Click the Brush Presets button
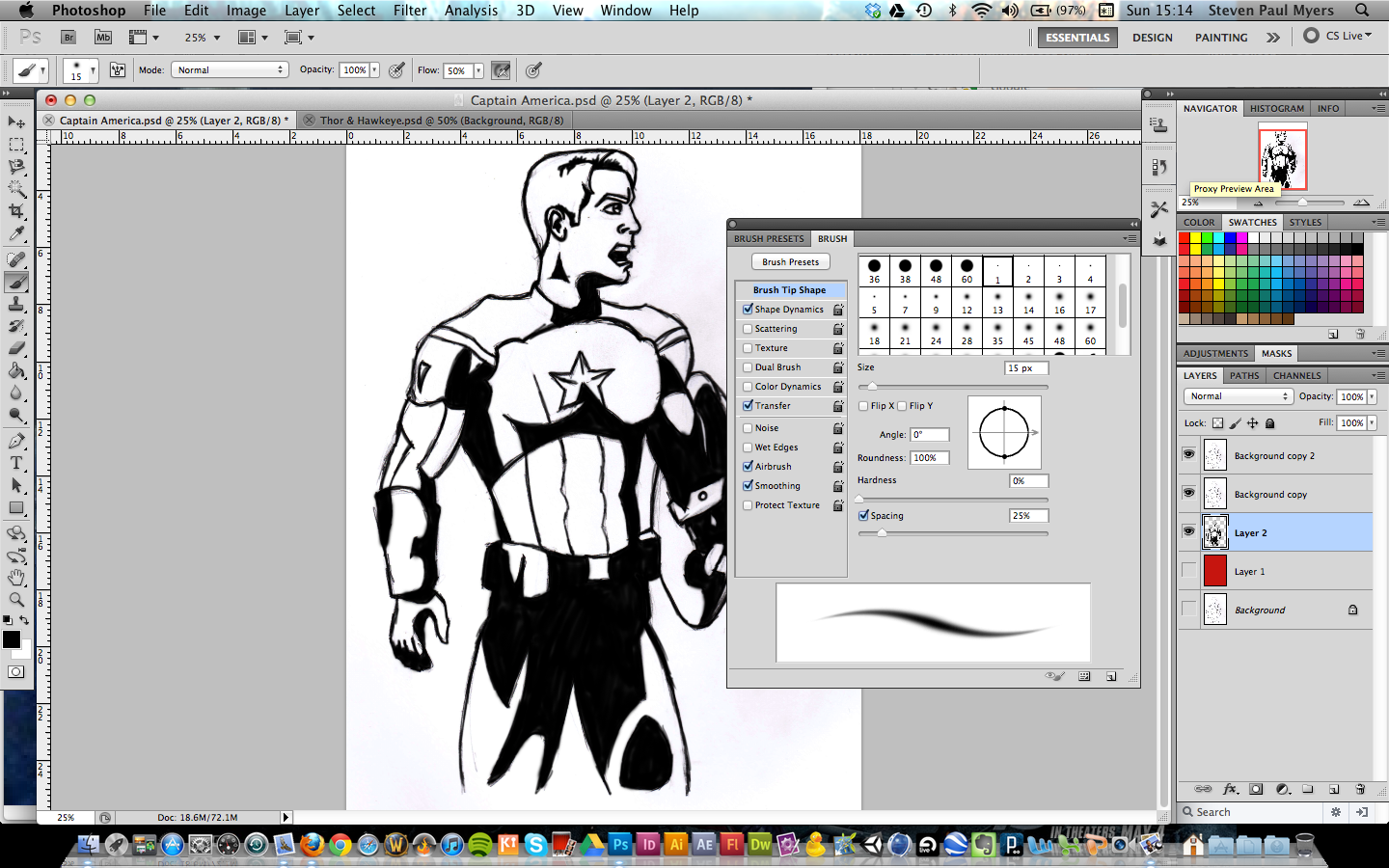Viewport: 1389px width, 868px height. (x=791, y=262)
